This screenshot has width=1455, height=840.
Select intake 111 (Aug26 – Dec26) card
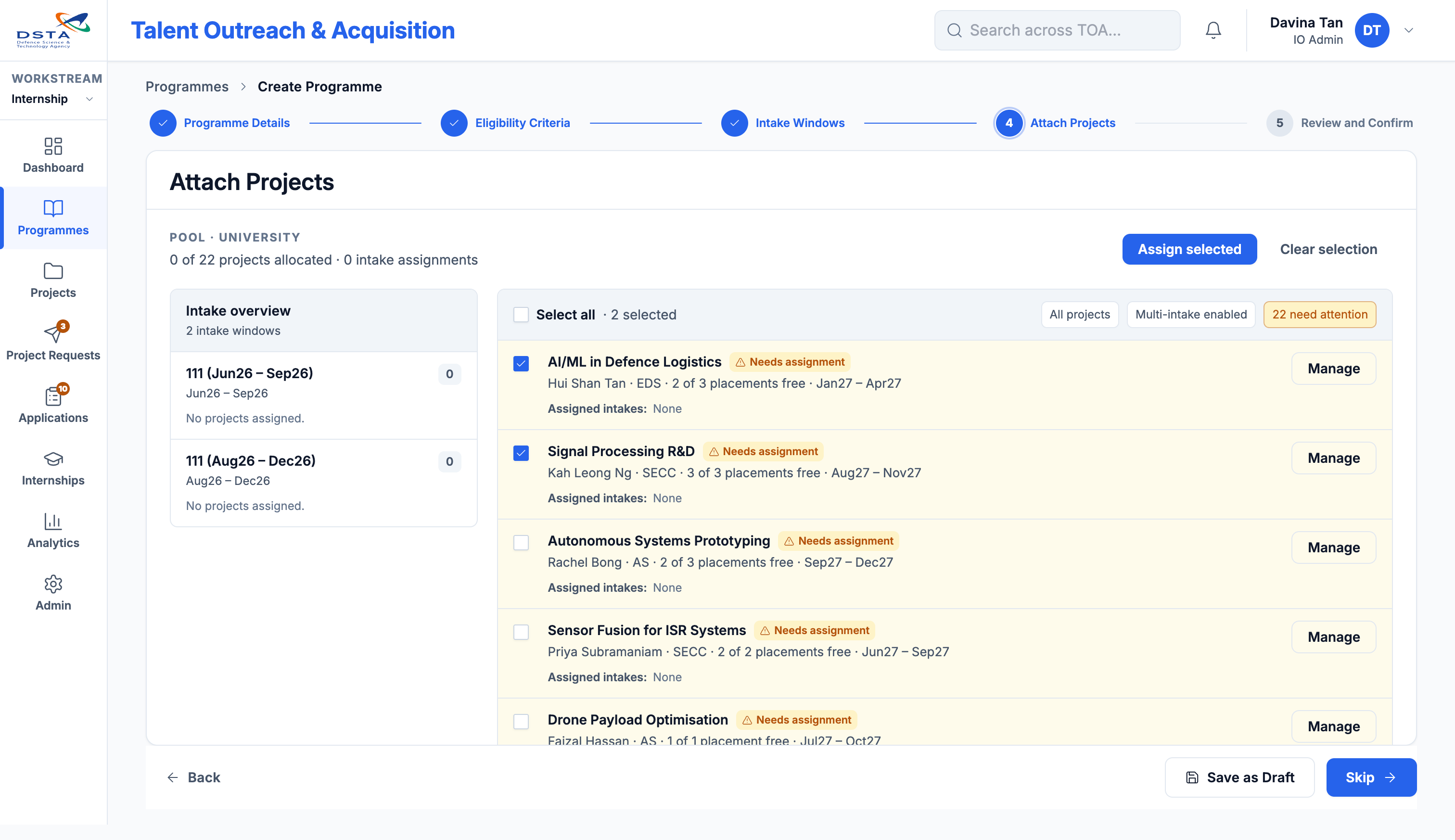coord(324,484)
